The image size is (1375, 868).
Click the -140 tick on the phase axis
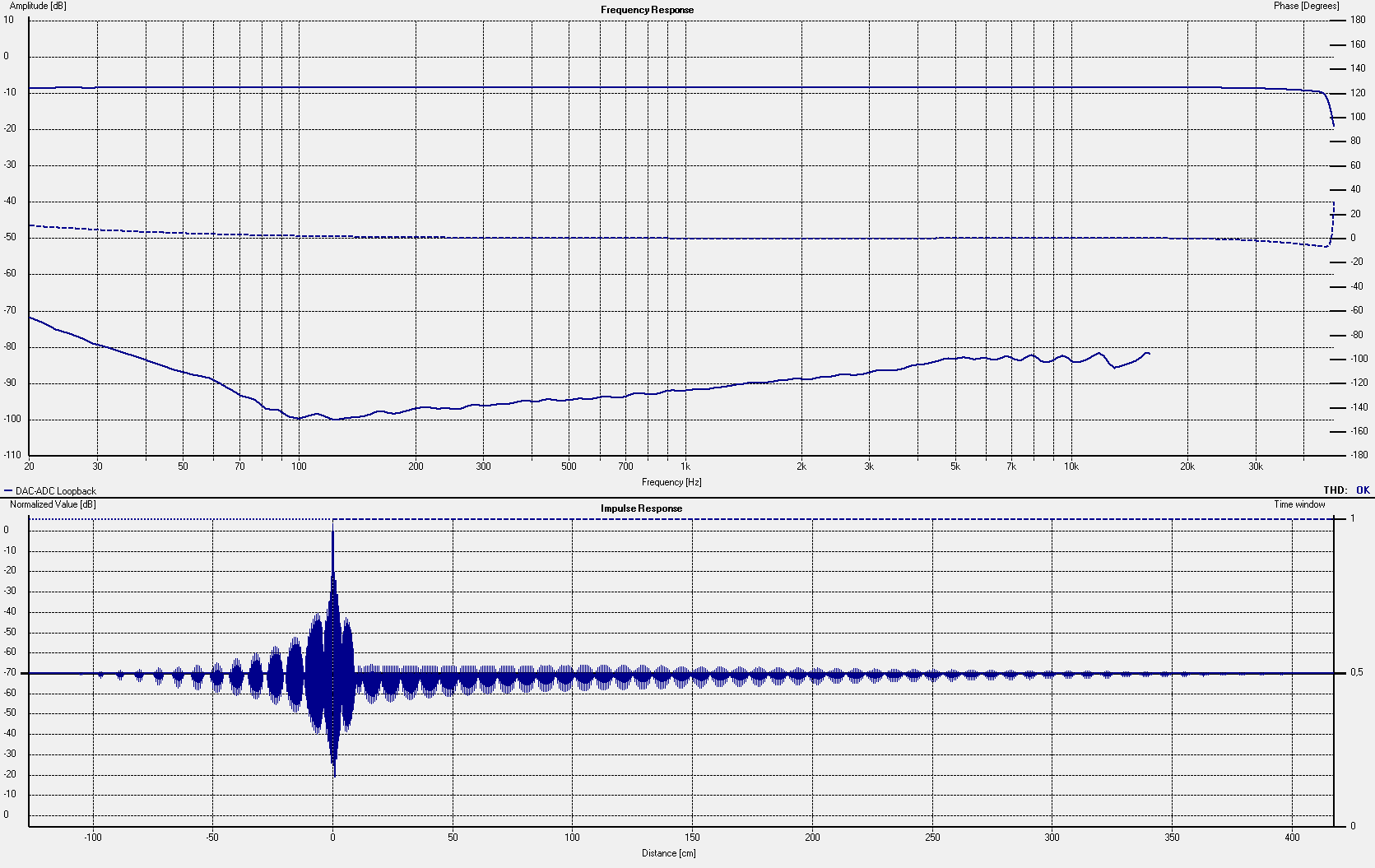[1358, 407]
